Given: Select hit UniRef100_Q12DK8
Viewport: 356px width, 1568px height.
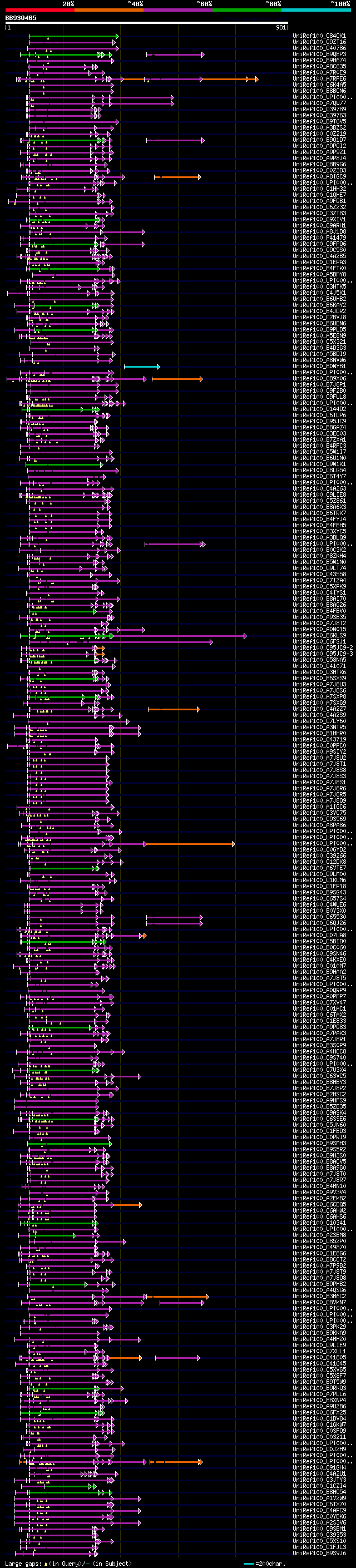Looking at the screenshot, I should click(x=319, y=862).
